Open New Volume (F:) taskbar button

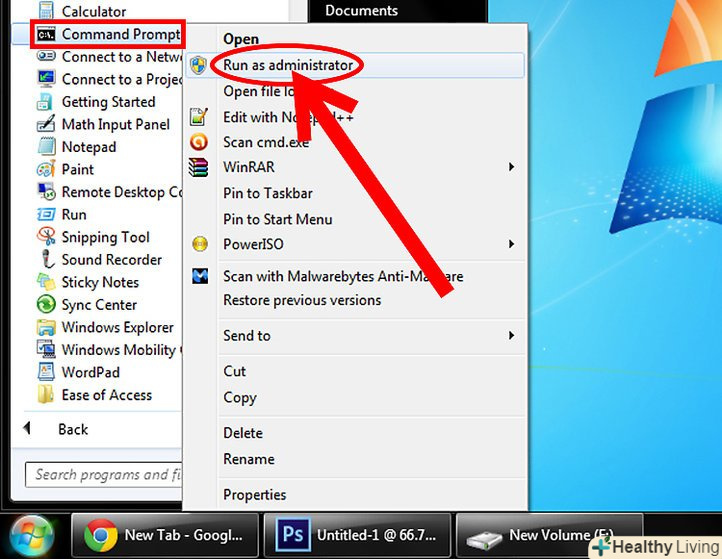pyautogui.click(x=549, y=536)
